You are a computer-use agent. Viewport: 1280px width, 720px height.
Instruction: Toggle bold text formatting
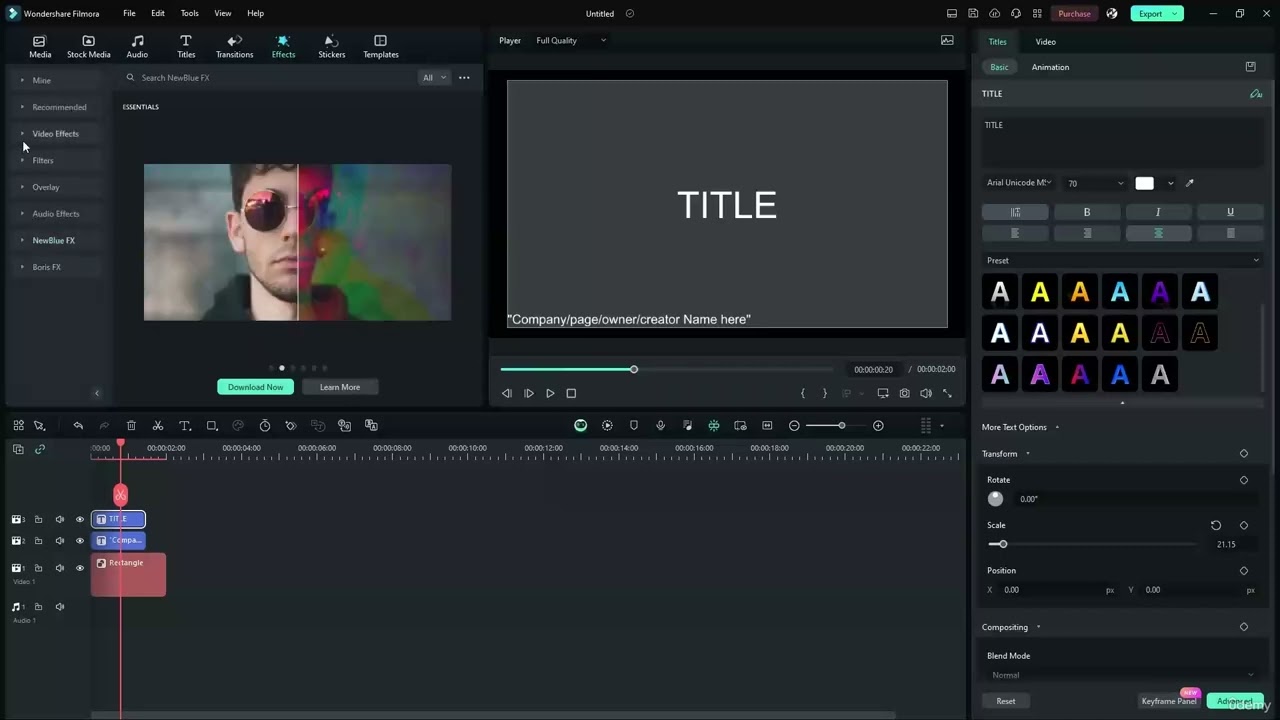tap(1087, 212)
